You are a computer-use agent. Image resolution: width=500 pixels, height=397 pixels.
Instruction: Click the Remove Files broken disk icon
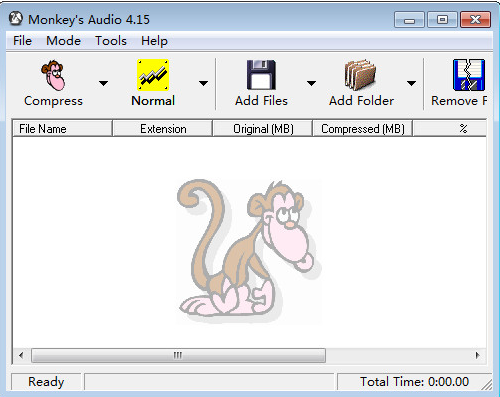(x=469, y=75)
